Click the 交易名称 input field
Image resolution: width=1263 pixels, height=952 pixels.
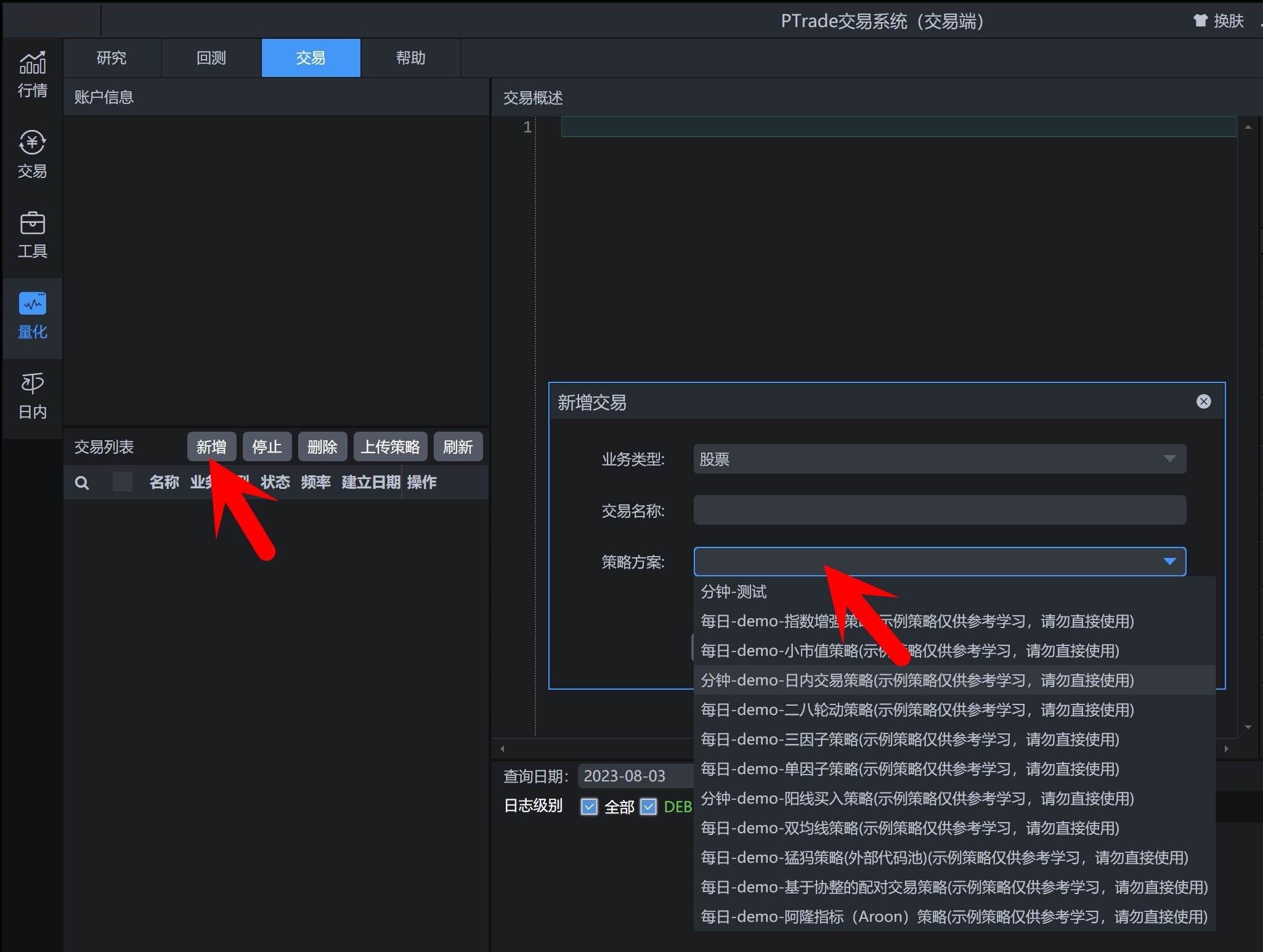(939, 510)
